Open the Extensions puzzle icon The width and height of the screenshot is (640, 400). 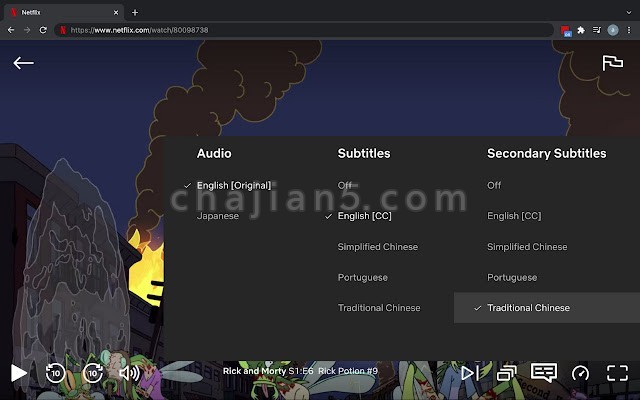click(581, 30)
